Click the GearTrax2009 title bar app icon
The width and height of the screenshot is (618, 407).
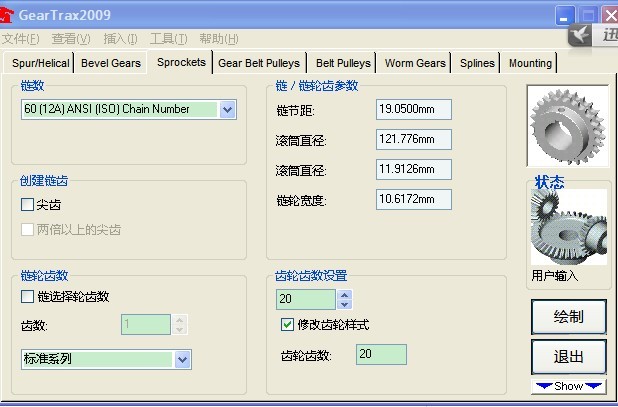coord(6,15)
